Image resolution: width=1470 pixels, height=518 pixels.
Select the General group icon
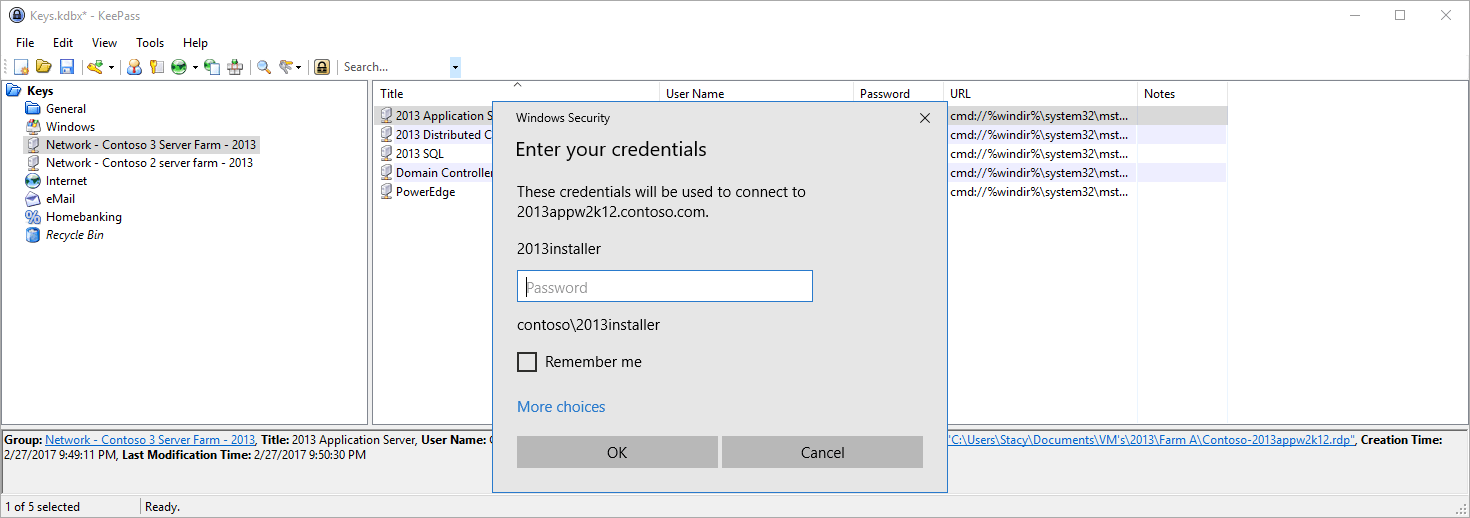coord(33,109)
